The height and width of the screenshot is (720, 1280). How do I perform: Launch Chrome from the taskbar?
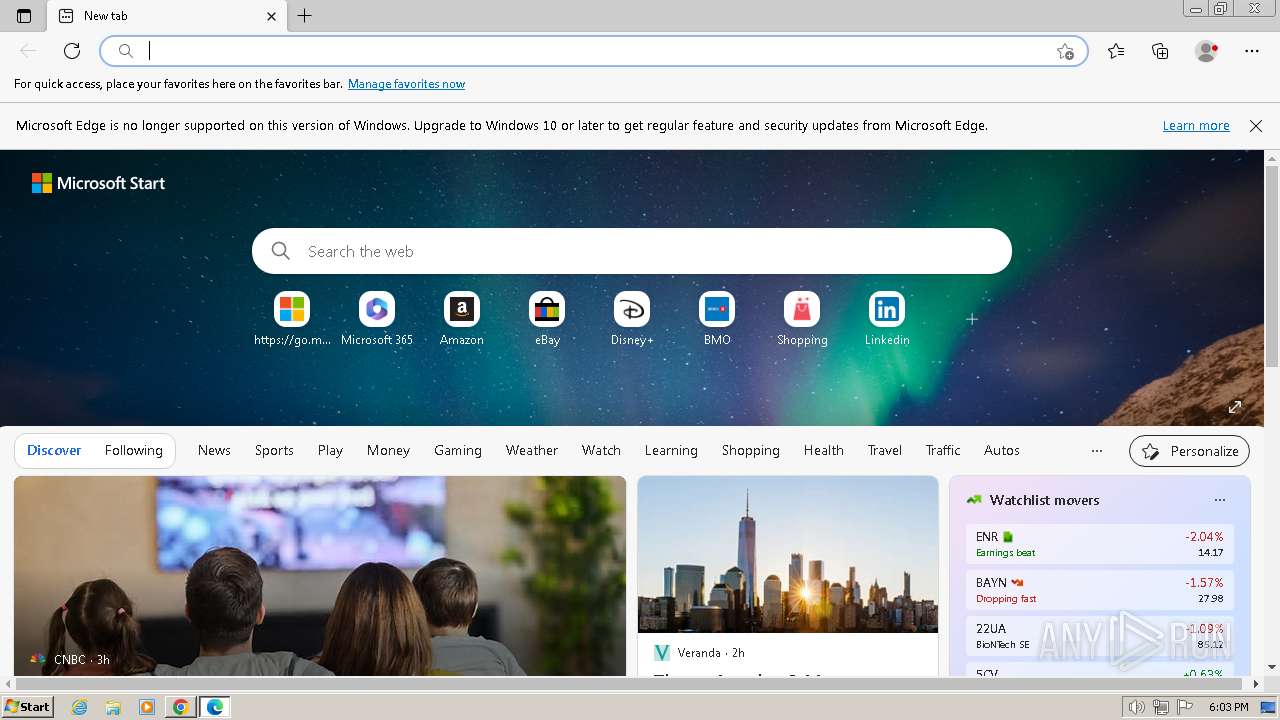(x=181, y=707)
